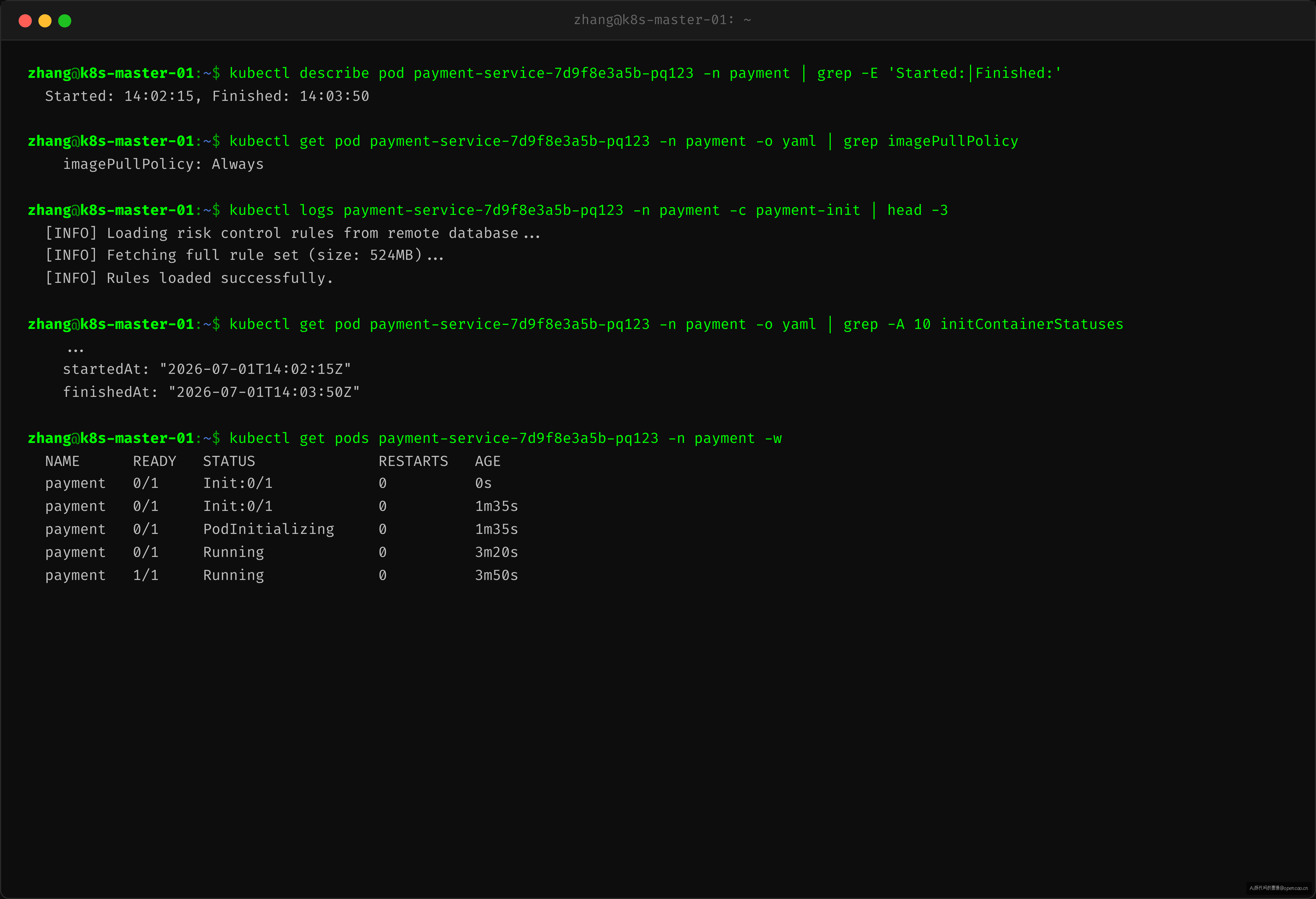Click the Fetching full rule set log line

coord(245,255)
